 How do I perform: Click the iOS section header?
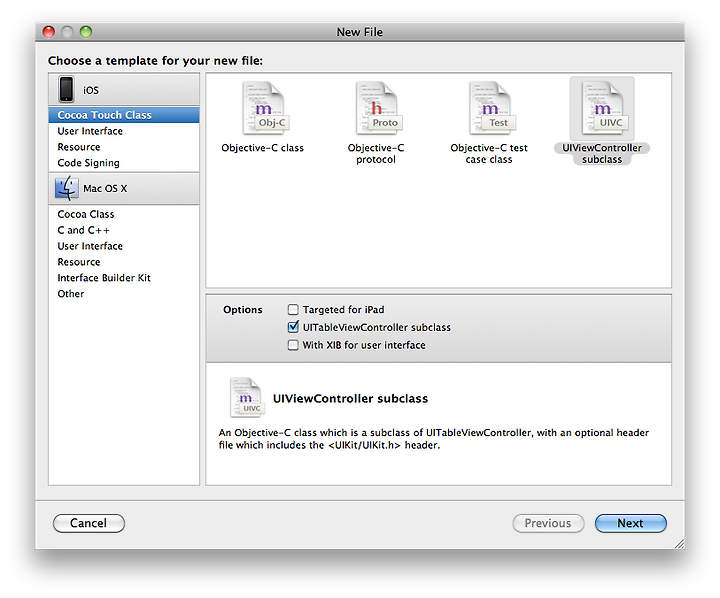[x=124, y=90]
